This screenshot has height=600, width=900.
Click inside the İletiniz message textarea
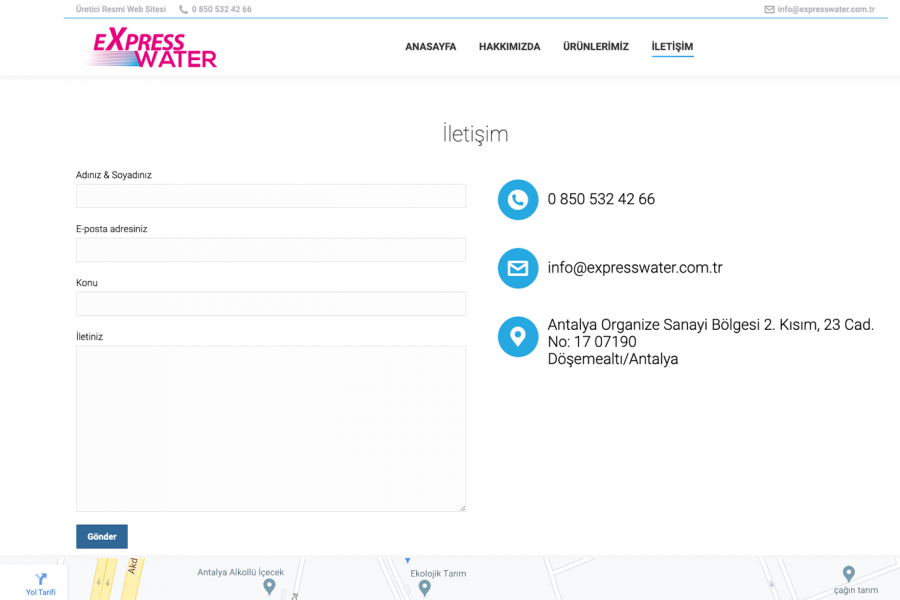271,428
